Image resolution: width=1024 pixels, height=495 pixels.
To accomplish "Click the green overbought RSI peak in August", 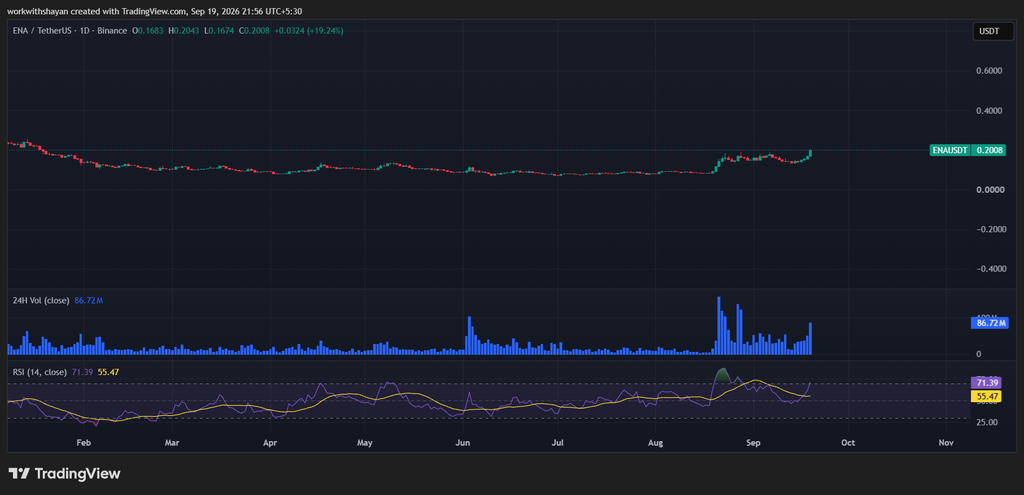I will (x=722, y=375).
